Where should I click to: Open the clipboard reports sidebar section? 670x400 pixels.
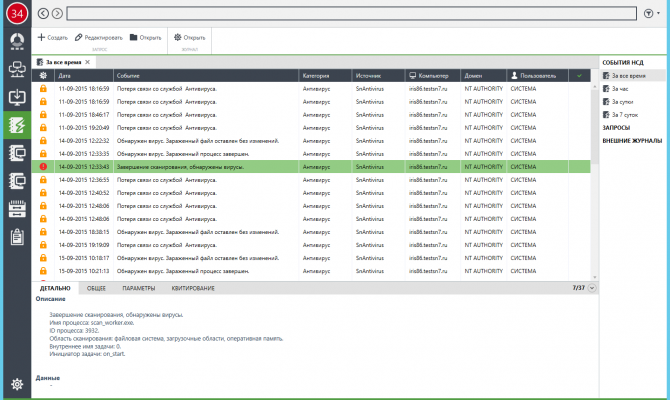(x=17, y=236)
